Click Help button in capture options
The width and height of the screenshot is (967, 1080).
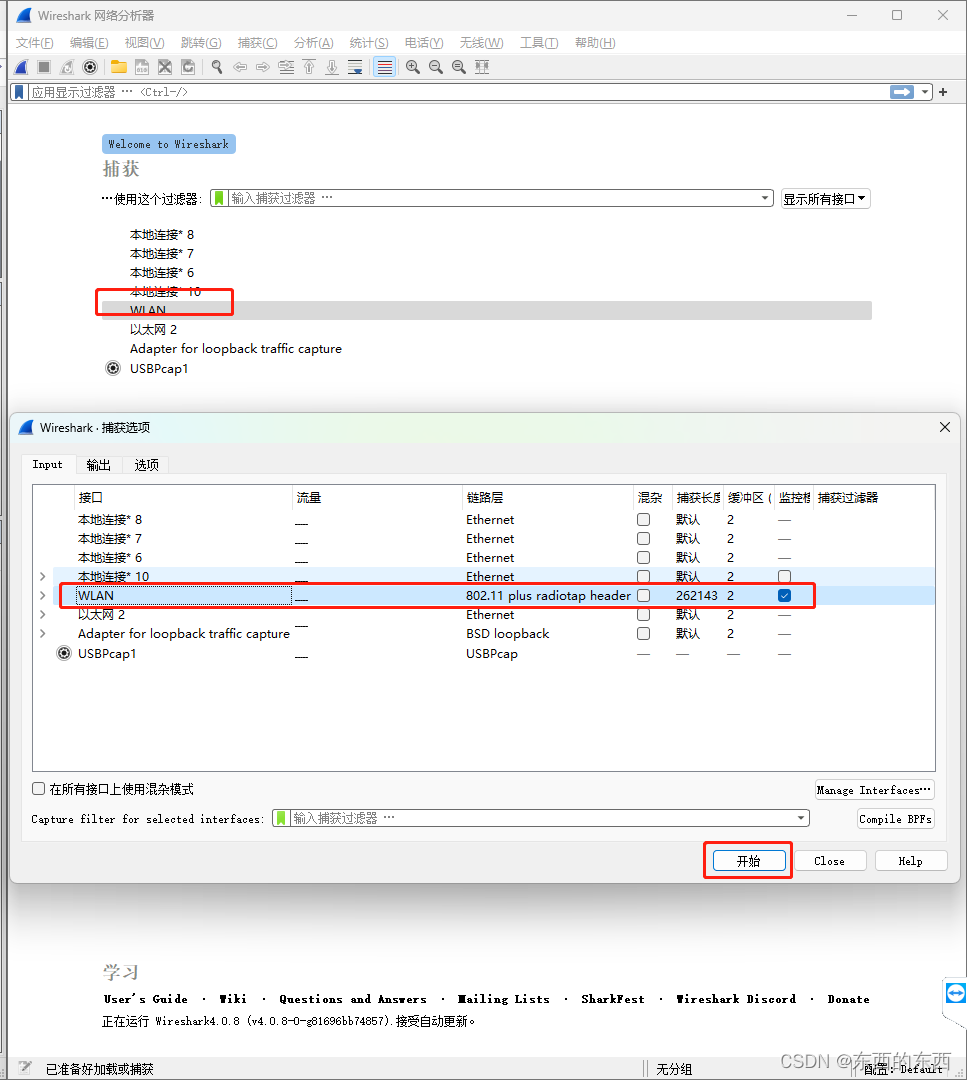[x=911, y=861]
